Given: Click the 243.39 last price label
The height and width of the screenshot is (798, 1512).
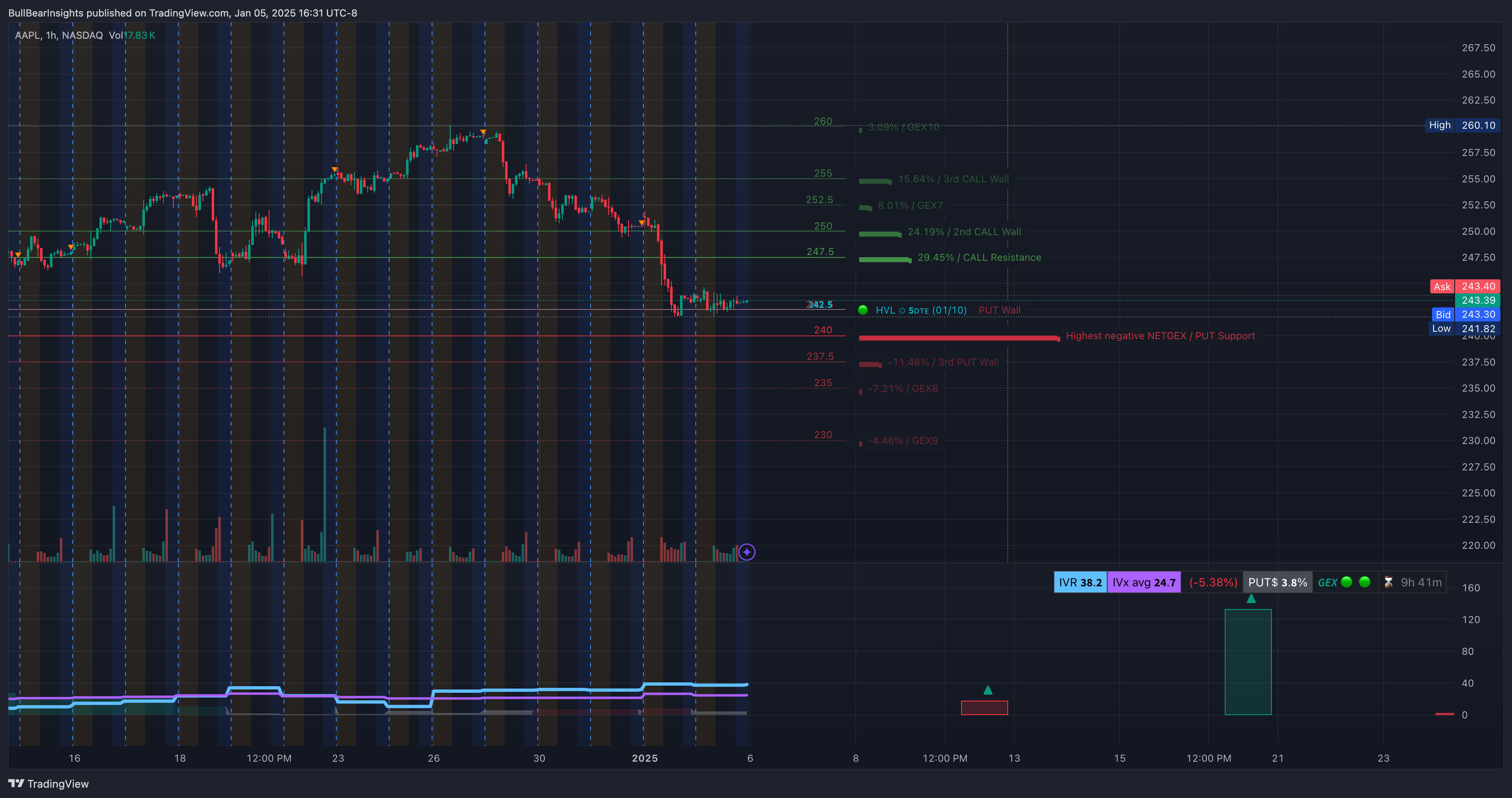Looking at the screenshot, I should pyautogui.click(x=1478, y=300).
